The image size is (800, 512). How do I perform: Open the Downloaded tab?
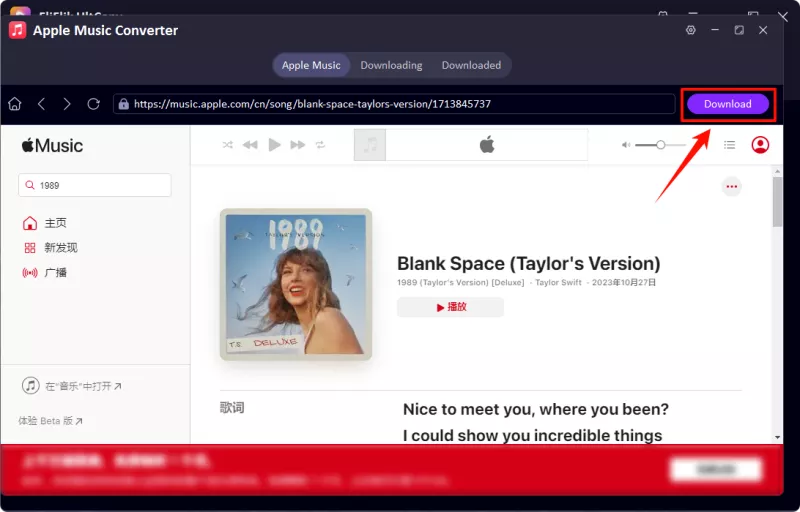click(x=471, y=65)
